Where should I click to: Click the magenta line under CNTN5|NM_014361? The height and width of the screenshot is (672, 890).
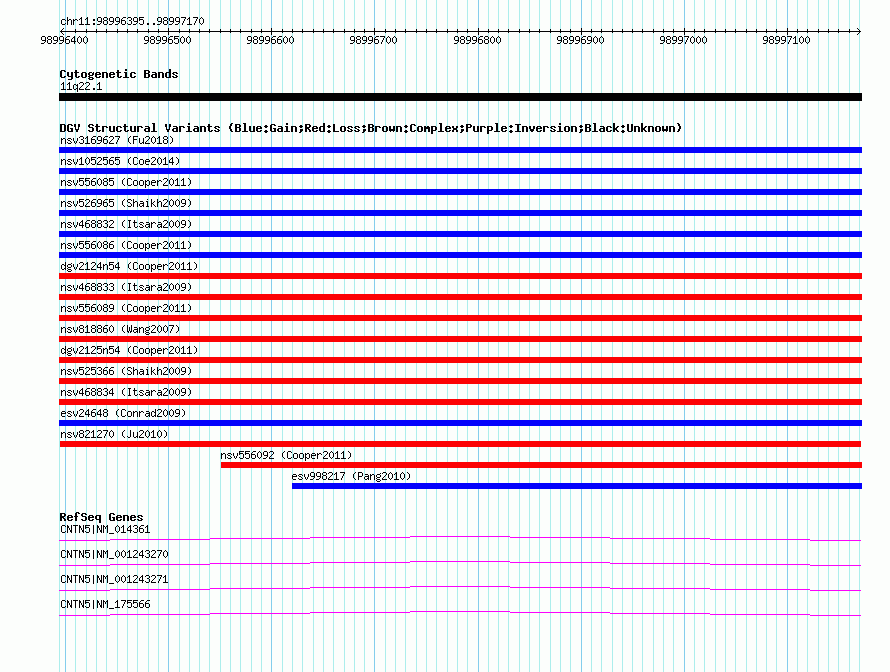click(460, 538)
